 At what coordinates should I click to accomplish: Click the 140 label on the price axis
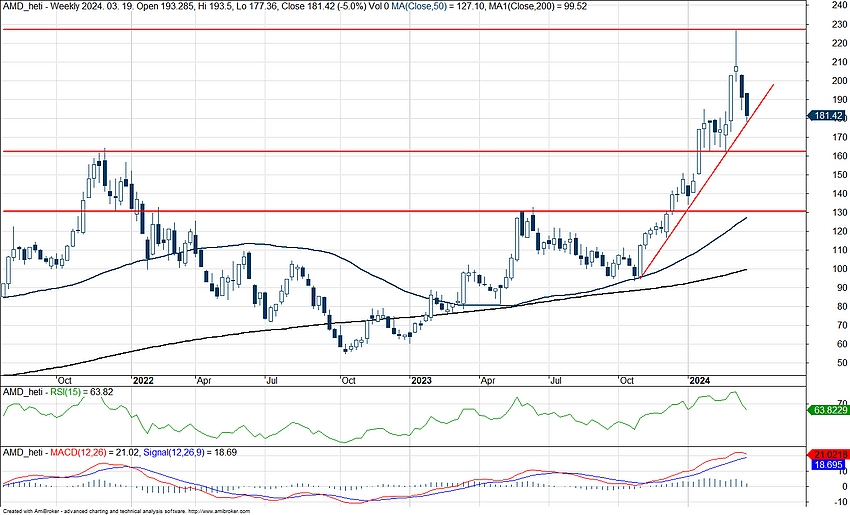click(841, 194)
